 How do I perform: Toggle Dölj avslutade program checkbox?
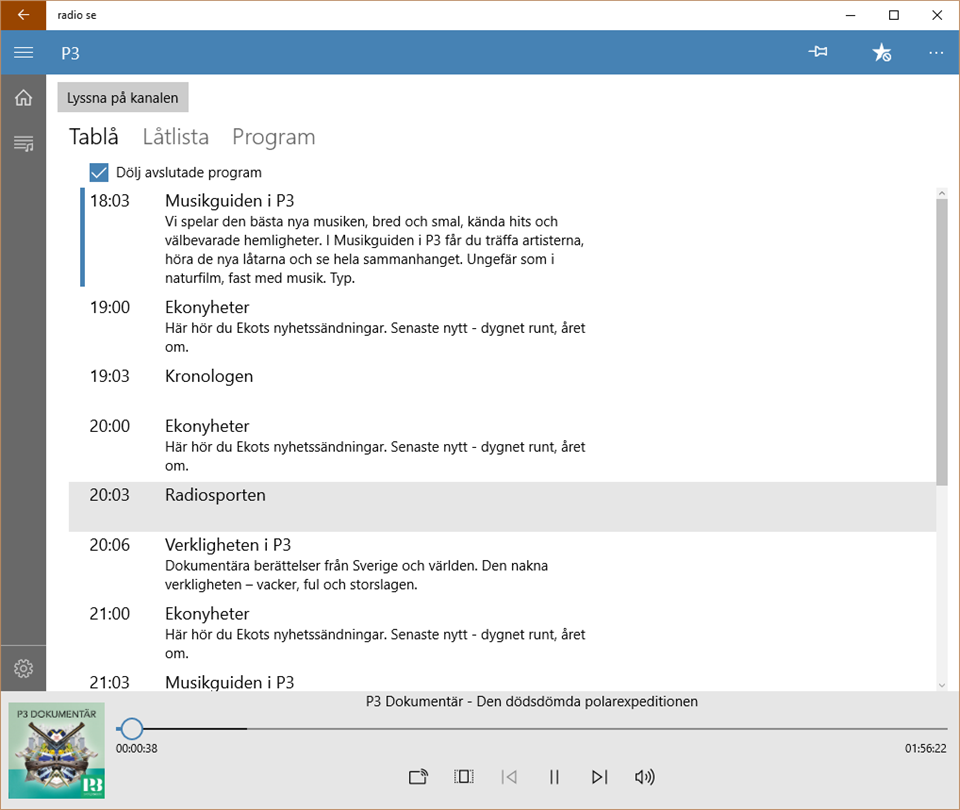[x=99, y=173]
